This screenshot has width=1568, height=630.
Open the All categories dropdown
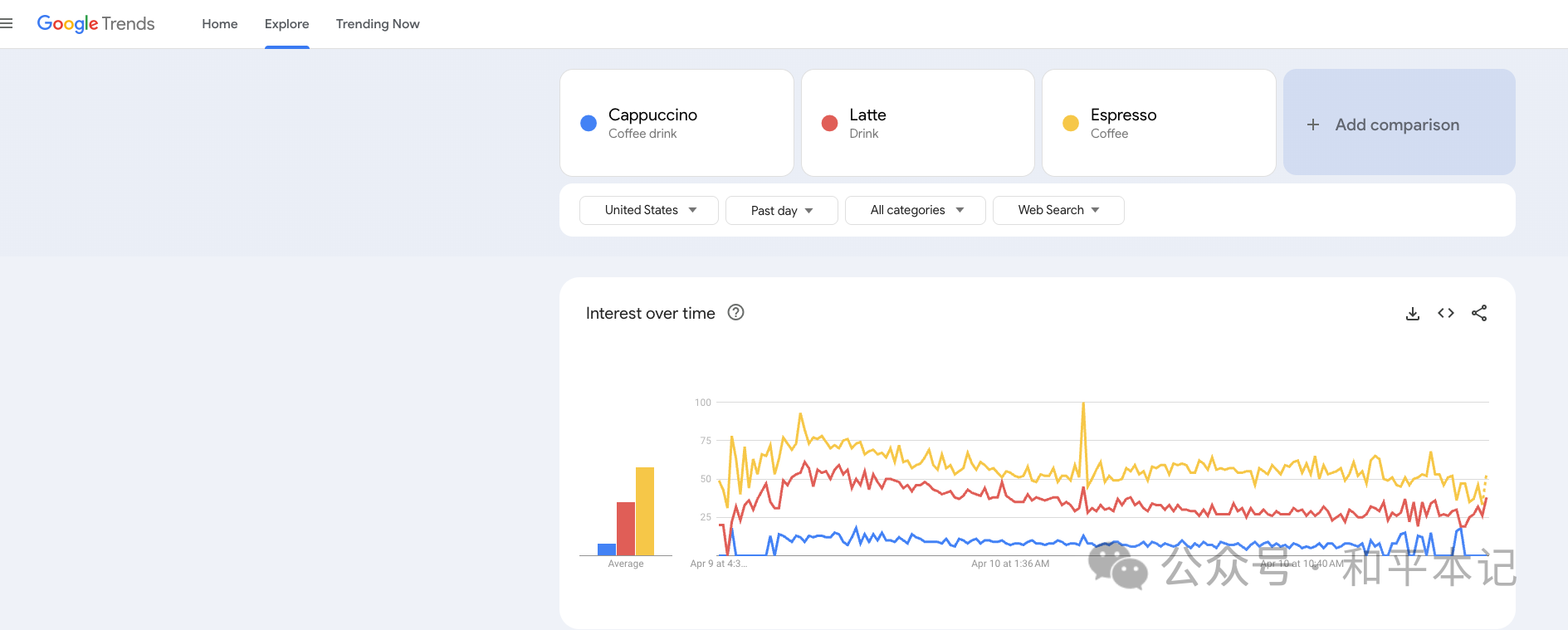click(x=916, y=210)
